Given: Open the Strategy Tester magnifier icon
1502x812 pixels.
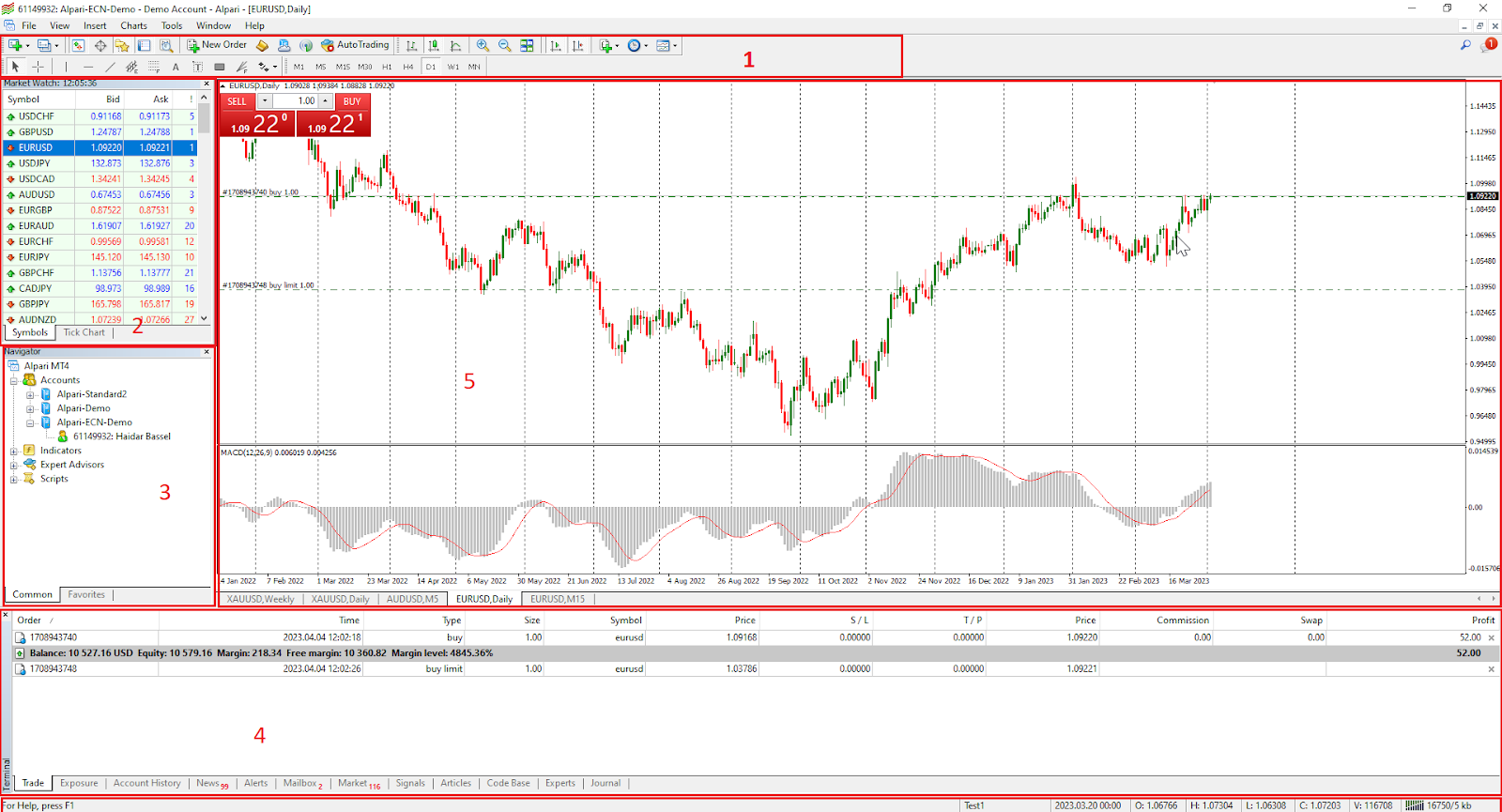Looking at the screenshot, I should pos(166,45).
